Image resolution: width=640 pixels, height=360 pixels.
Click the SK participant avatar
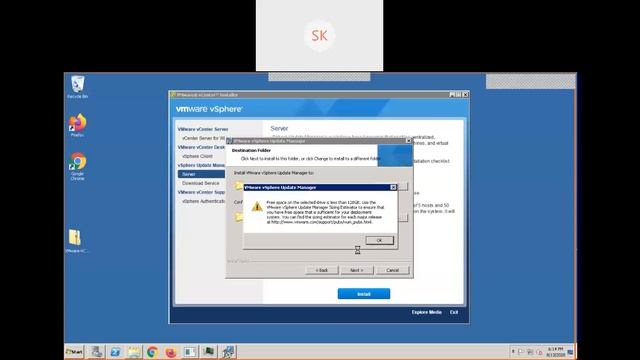[x=319, y=36]
